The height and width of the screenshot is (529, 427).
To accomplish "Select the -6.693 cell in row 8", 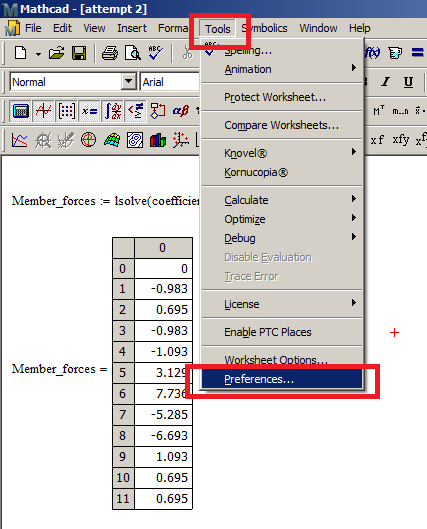I will click(164, 436).
